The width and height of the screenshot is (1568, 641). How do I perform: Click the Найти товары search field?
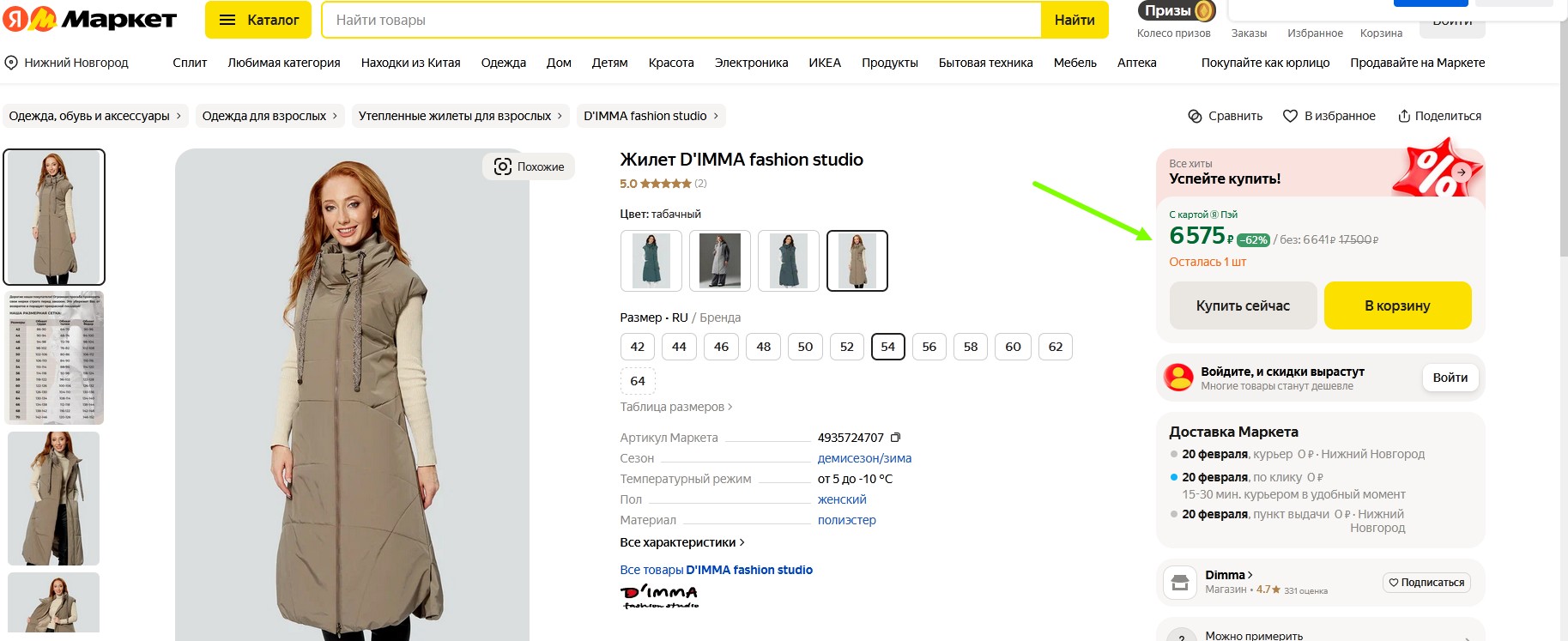[x=681, y=20]
